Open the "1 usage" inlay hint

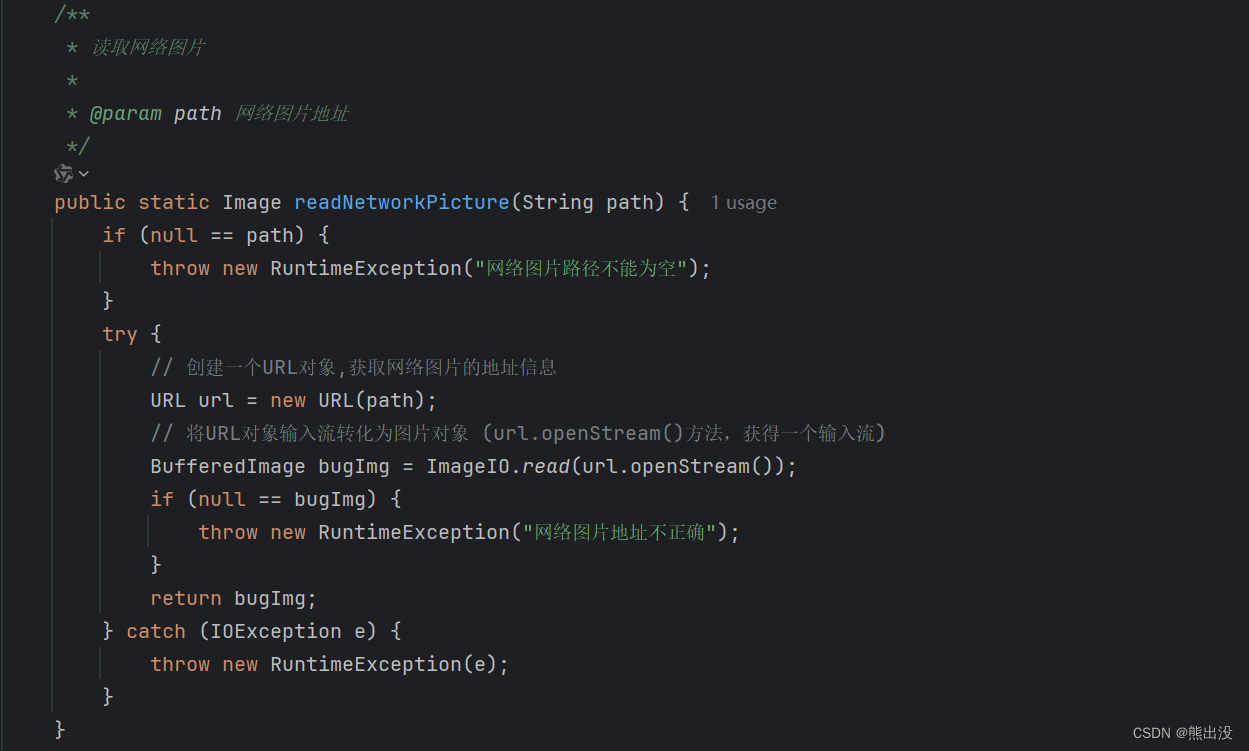click(743, 203)
